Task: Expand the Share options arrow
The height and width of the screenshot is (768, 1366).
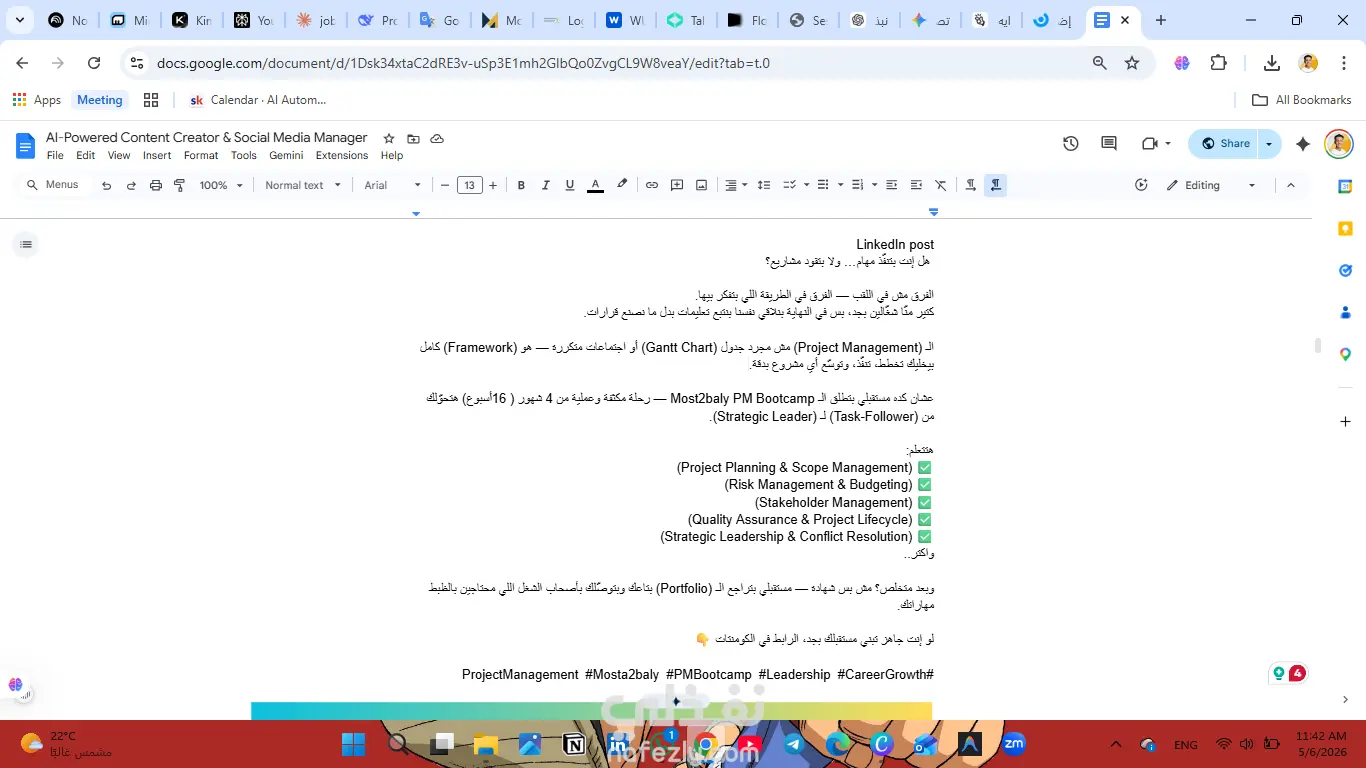Action: [1269, 144]
